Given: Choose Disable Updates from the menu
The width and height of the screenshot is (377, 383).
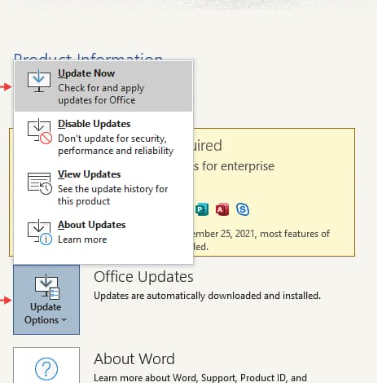Looking at the screenshot, I should (x=103, y=137).
